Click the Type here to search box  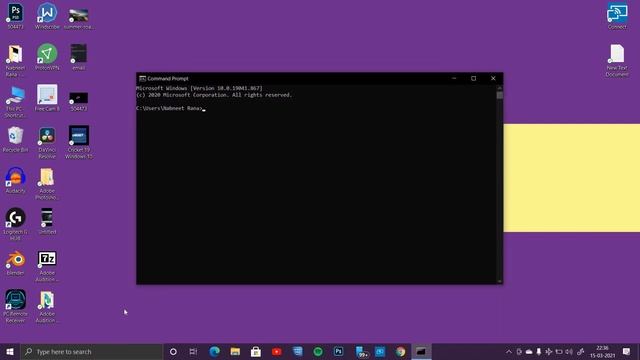click(x=91, y=351)
